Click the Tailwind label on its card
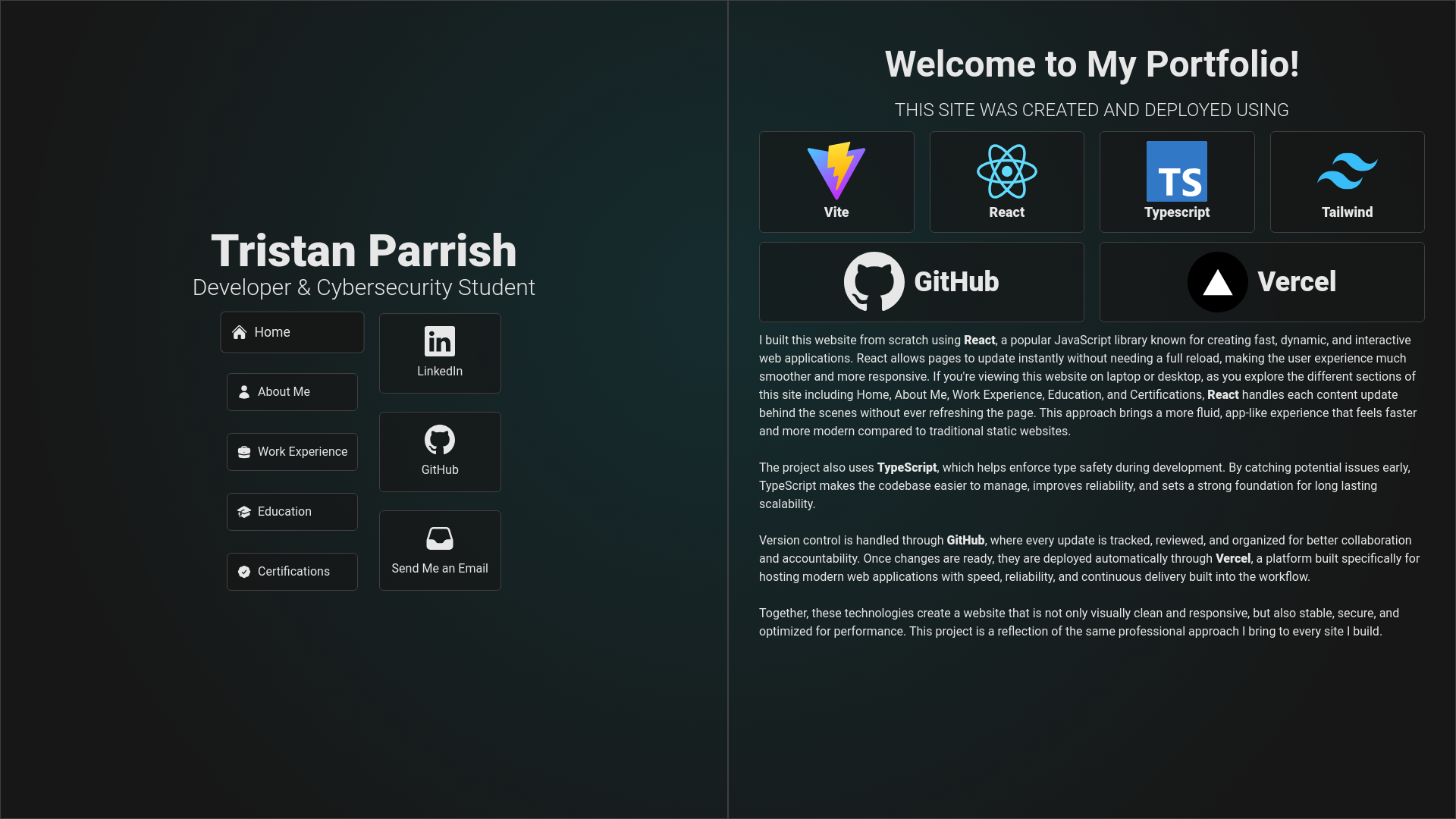This screenshot has width=1456, height=819. 1348,212
